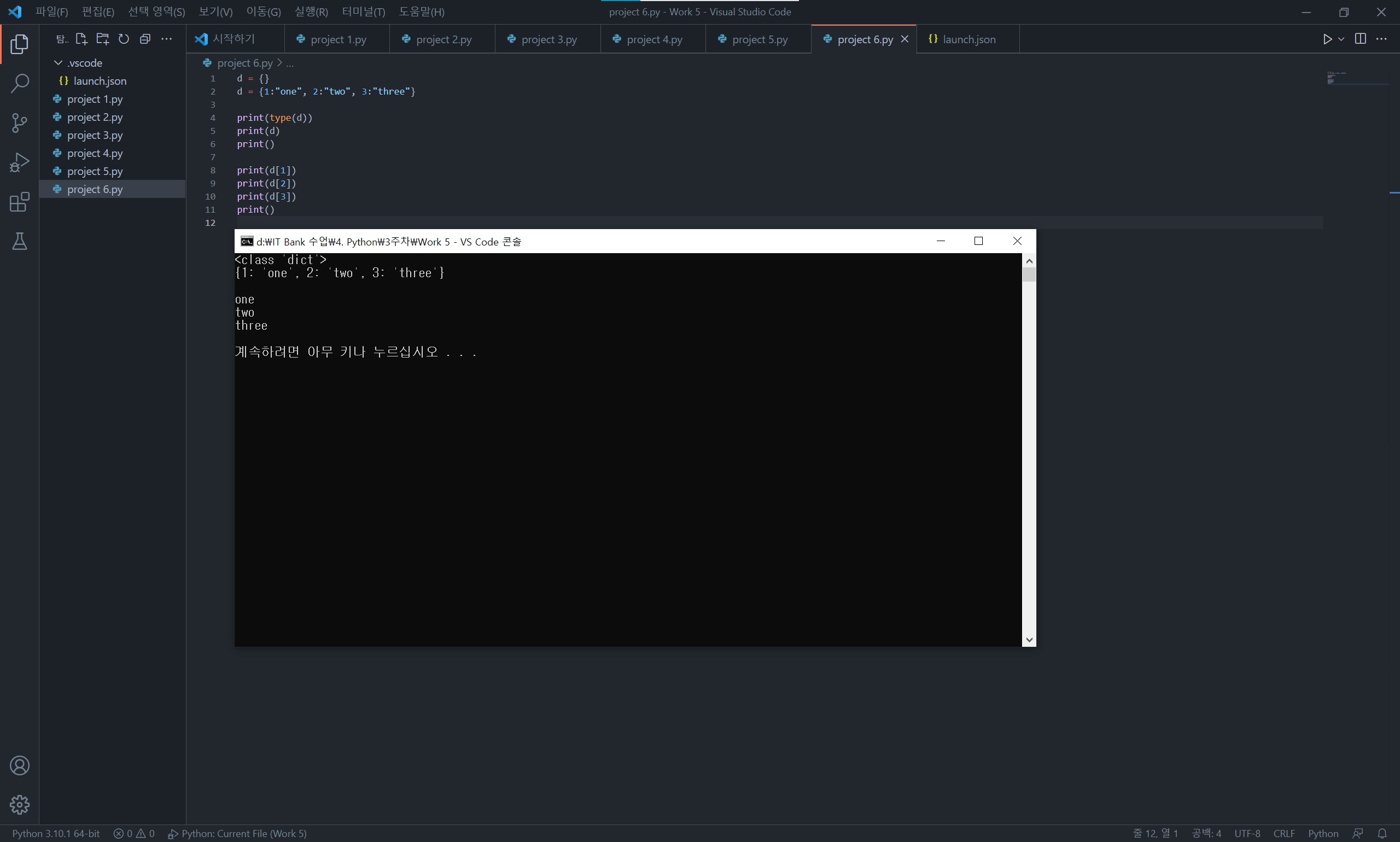Click the New Folder icon in explorer

[103, 39]
